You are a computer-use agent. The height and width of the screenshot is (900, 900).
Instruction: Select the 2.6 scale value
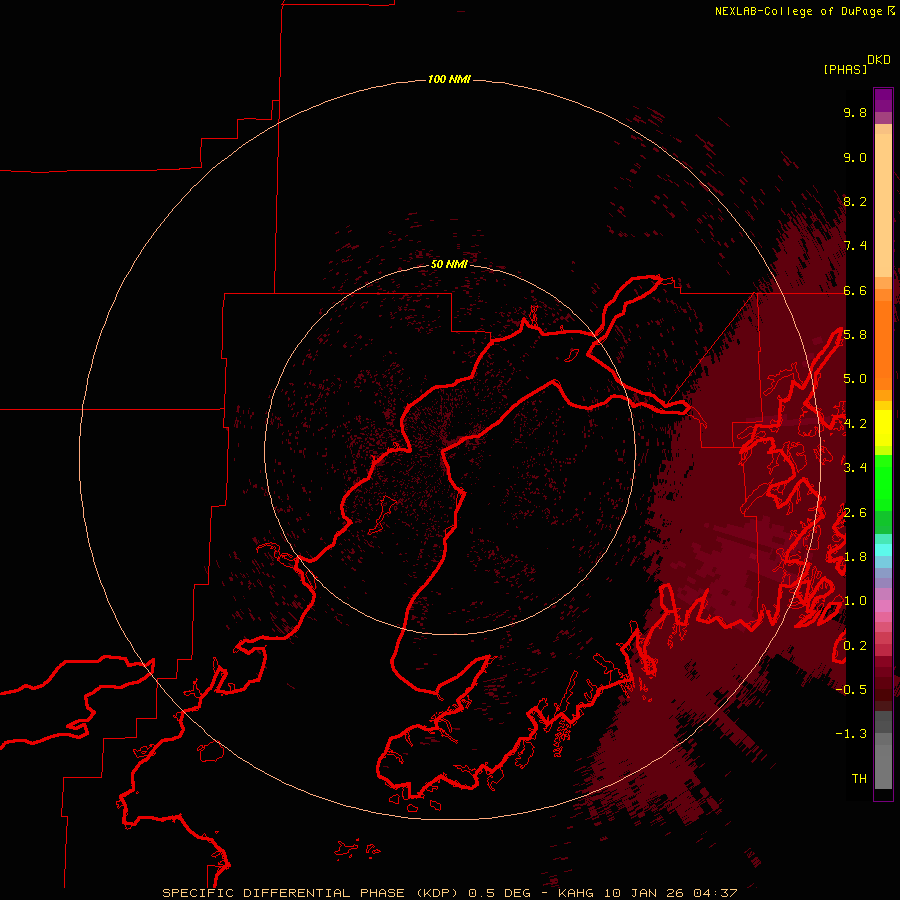click(x=855, y=513)
